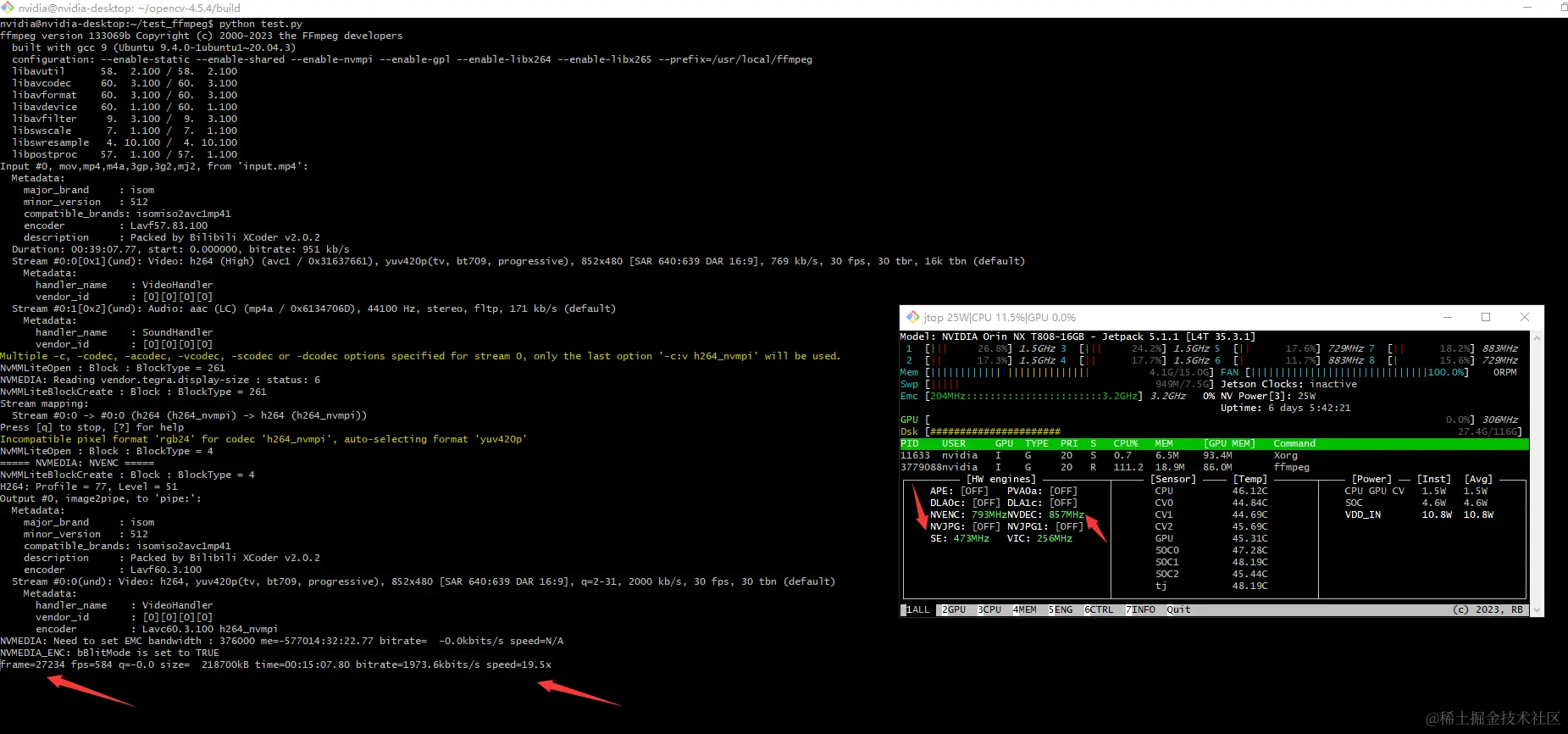The width and height of the screenshot is (1568, 734).
Task: Click the frame=27234 status line
Action: 275,664
